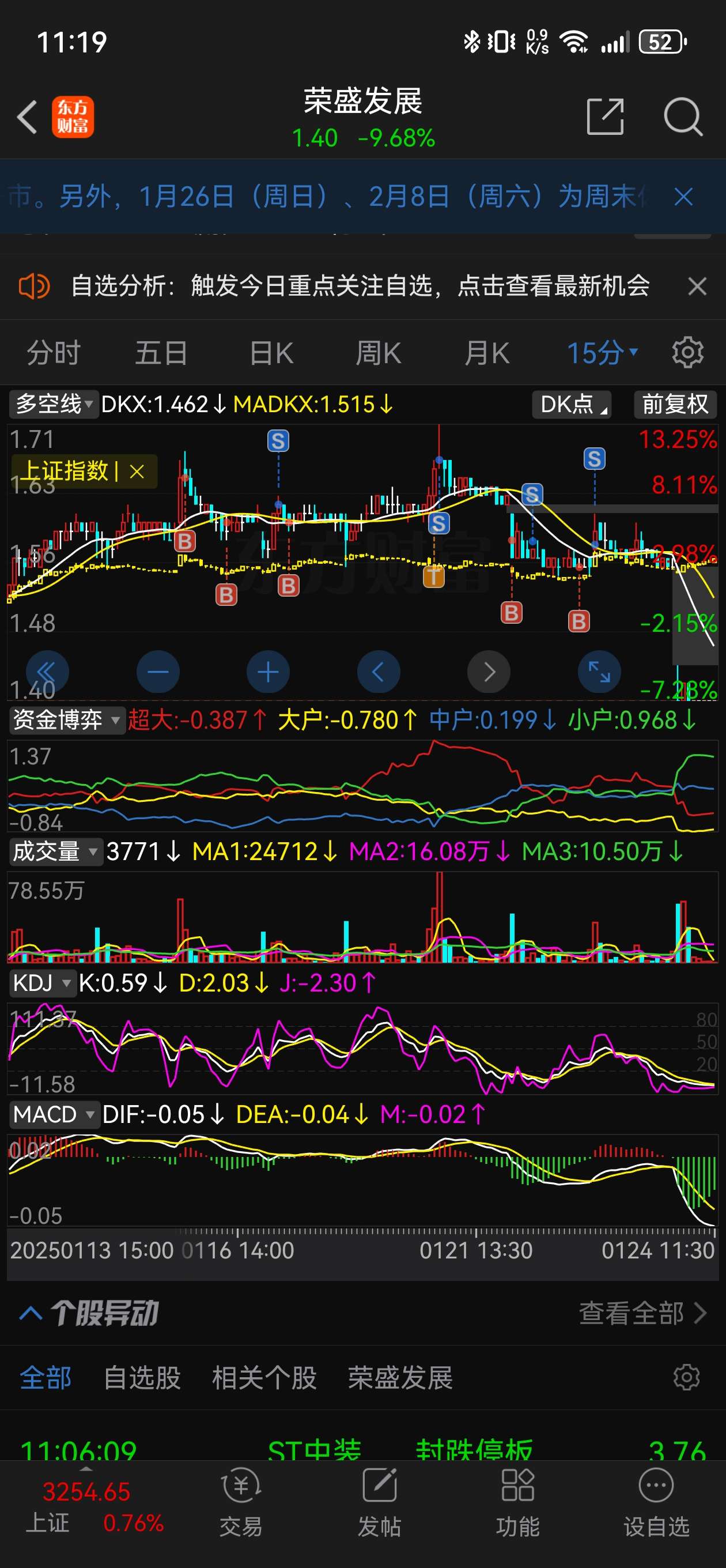Collapse the 个股异动 section
Image resolution: width=726 pixels, height=1568 pixels.
tap(31, 1314)
